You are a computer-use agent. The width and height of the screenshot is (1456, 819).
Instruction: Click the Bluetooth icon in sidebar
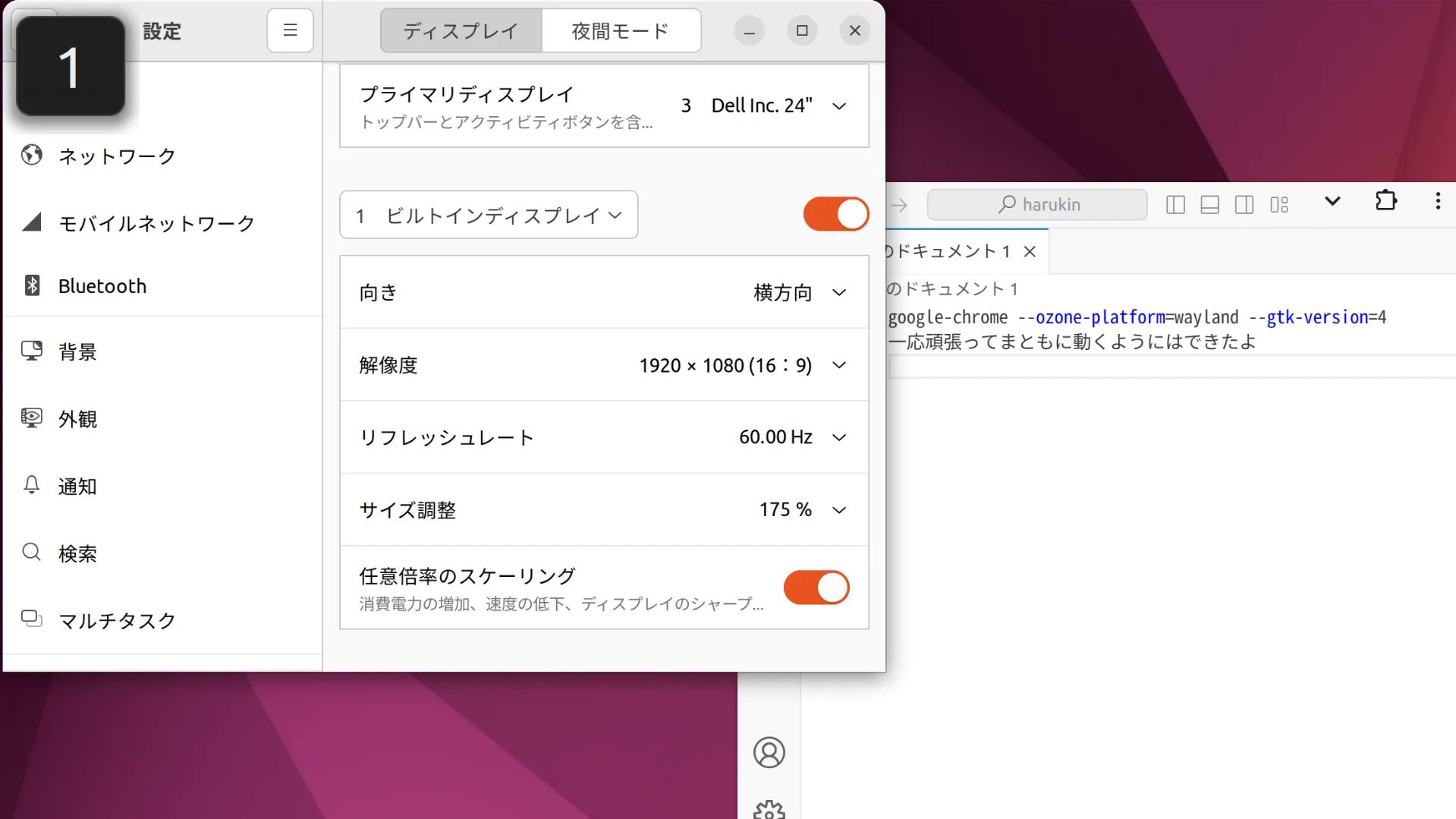(32, 285)
